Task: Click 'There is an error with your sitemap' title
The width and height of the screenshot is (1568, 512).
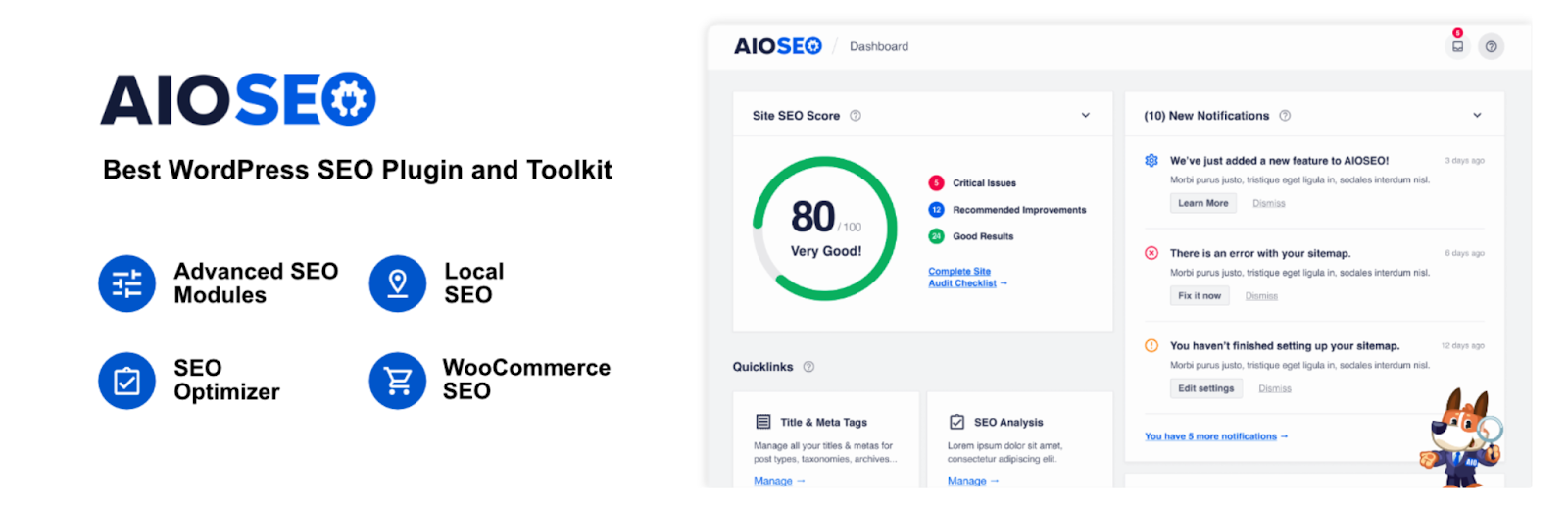Action: click(1259, 253)
